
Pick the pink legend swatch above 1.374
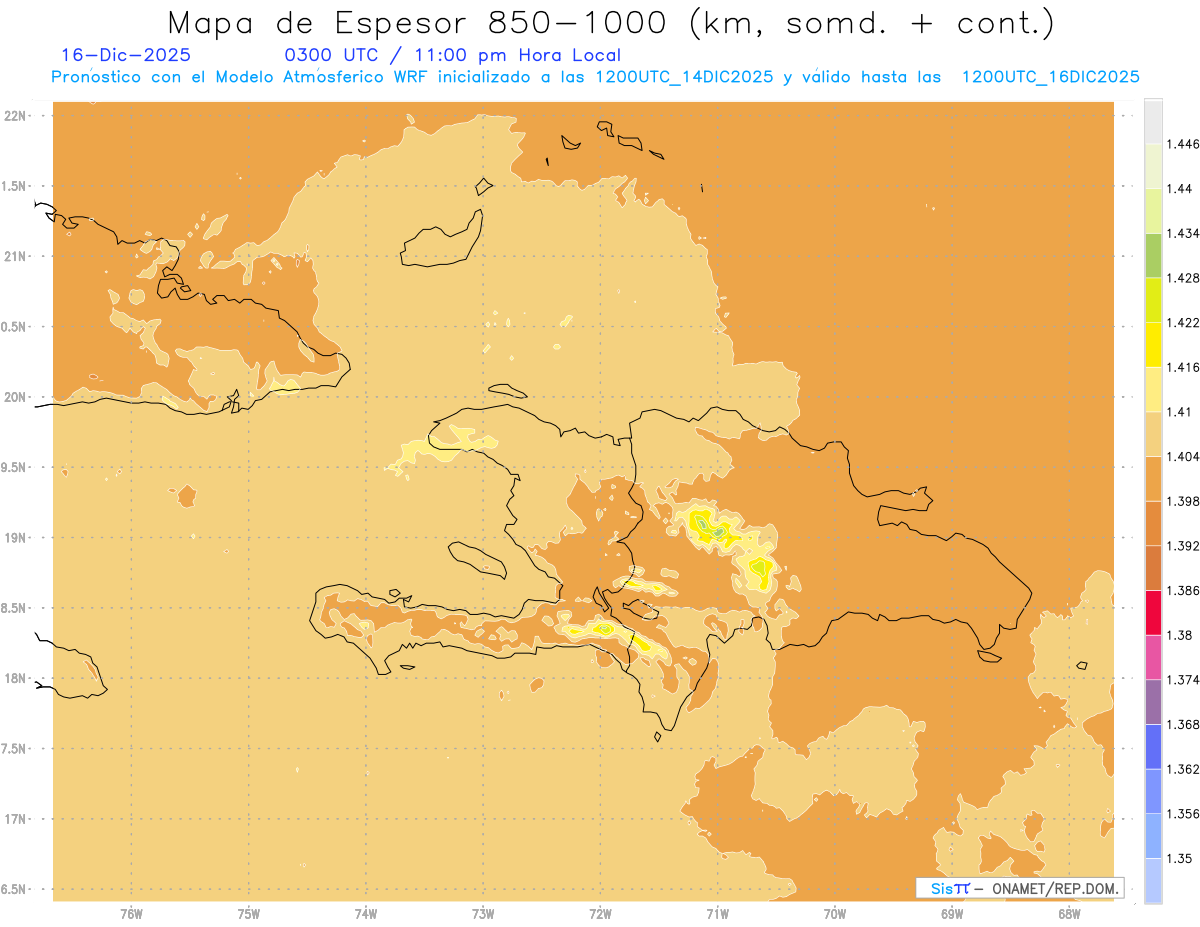pyautogui.click(x=1153, y=657)
